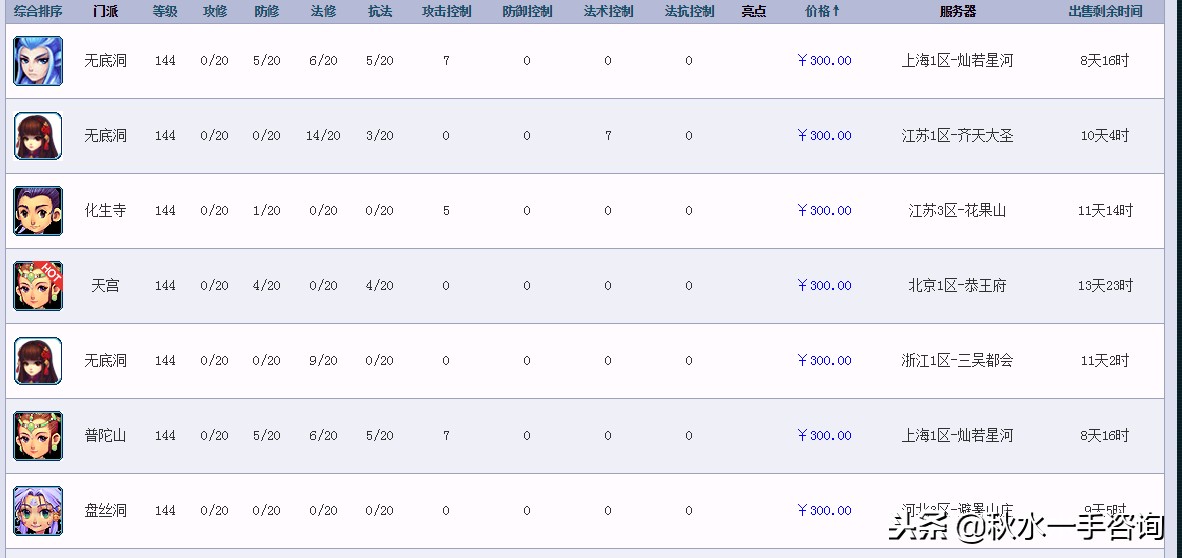Open the 江苏1区-齐天大圣 character avatar
The width and height of the screenshot is (1182, 558).
point(38,136)
